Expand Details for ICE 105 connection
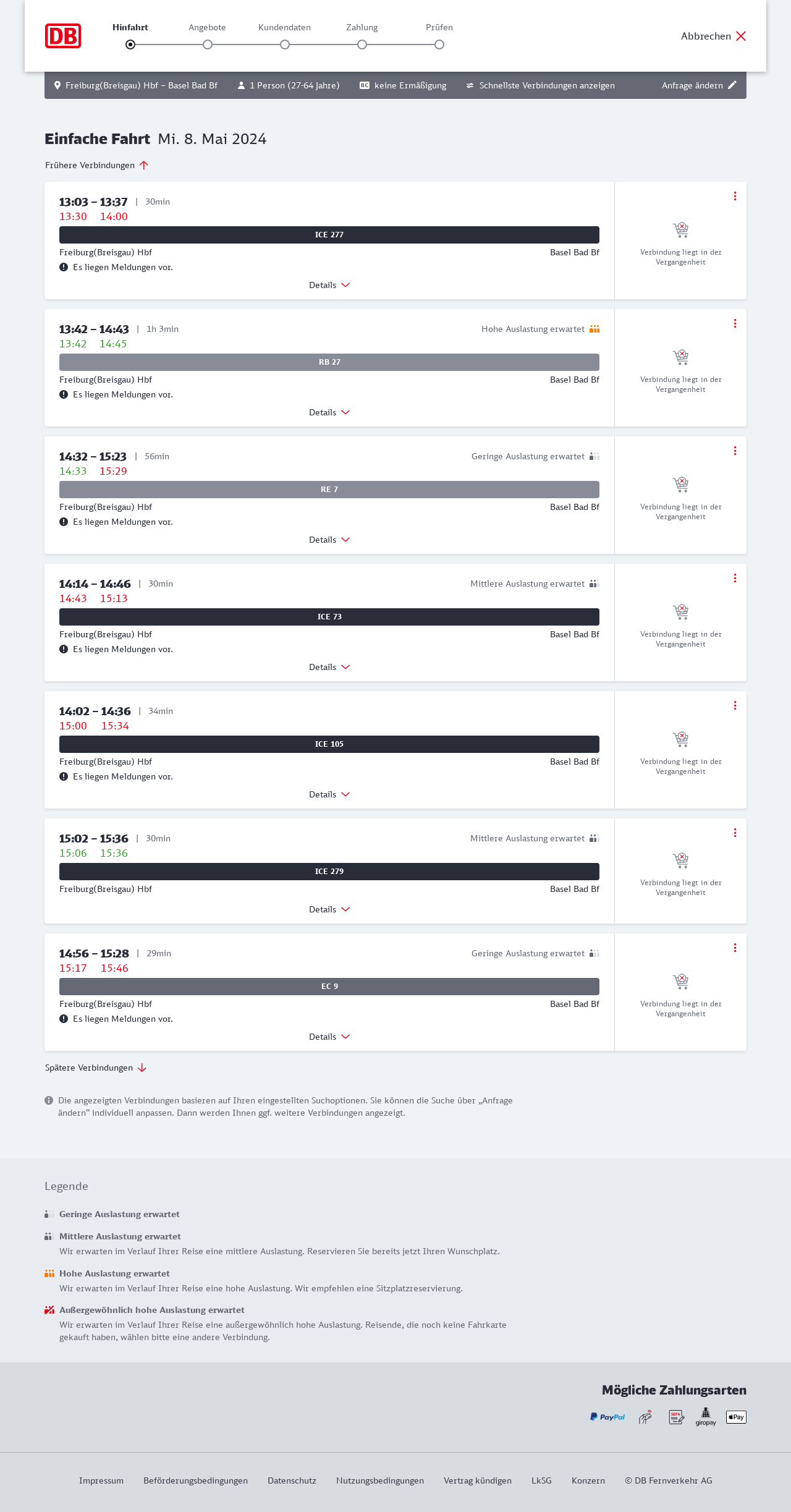 329,794
